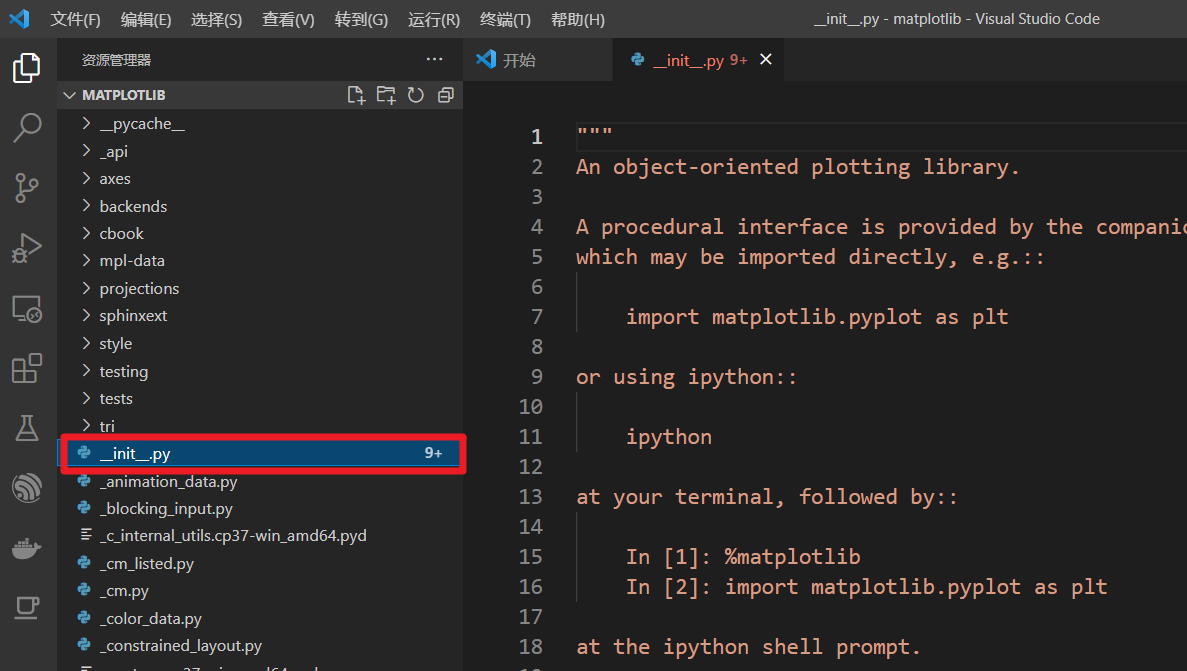Click 'at the ipython shell prompt.' on line 18
1187x671 pixels.
point(748,647)
